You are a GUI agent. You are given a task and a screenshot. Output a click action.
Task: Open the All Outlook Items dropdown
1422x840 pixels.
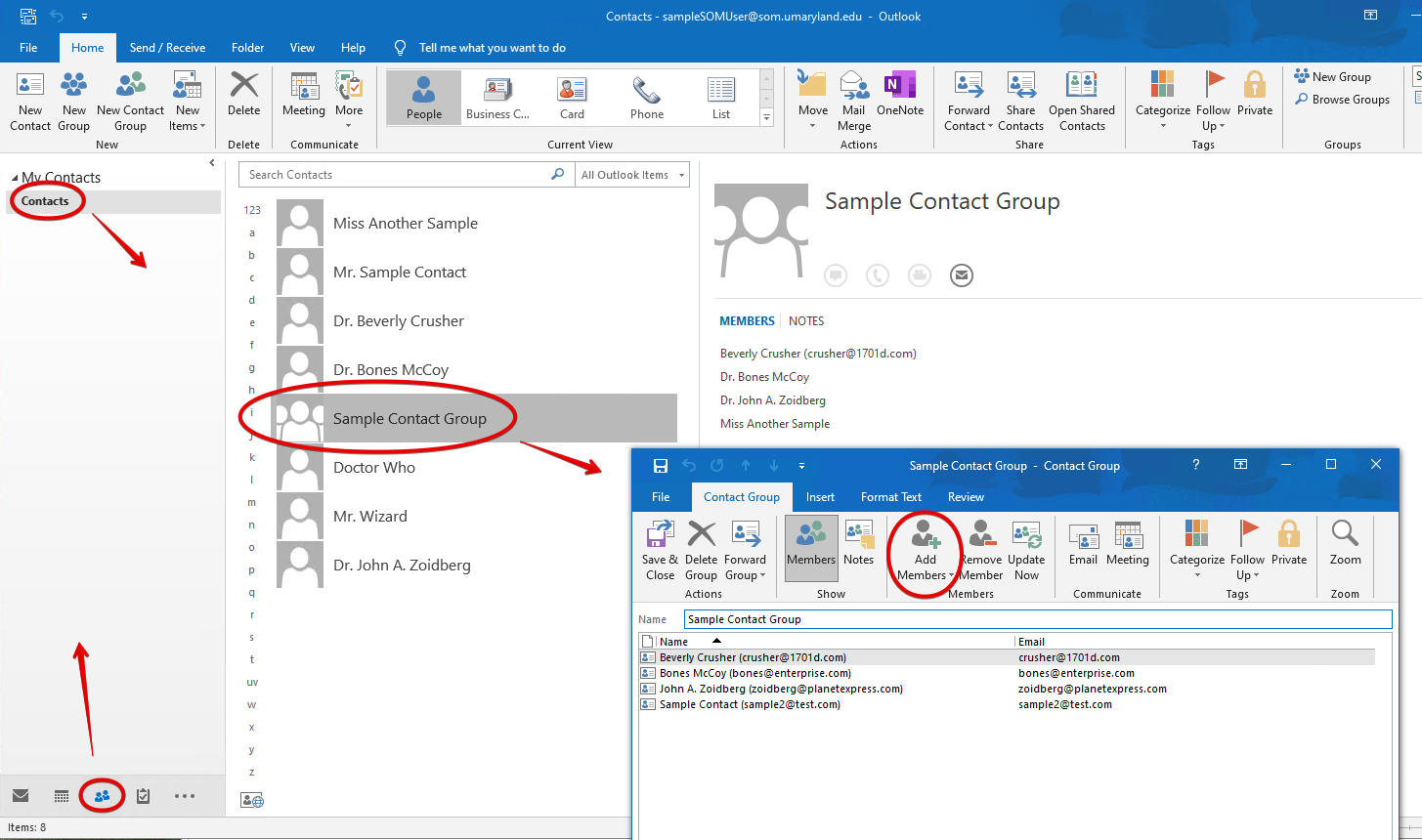pyautogui.click(x=633, y=175)
